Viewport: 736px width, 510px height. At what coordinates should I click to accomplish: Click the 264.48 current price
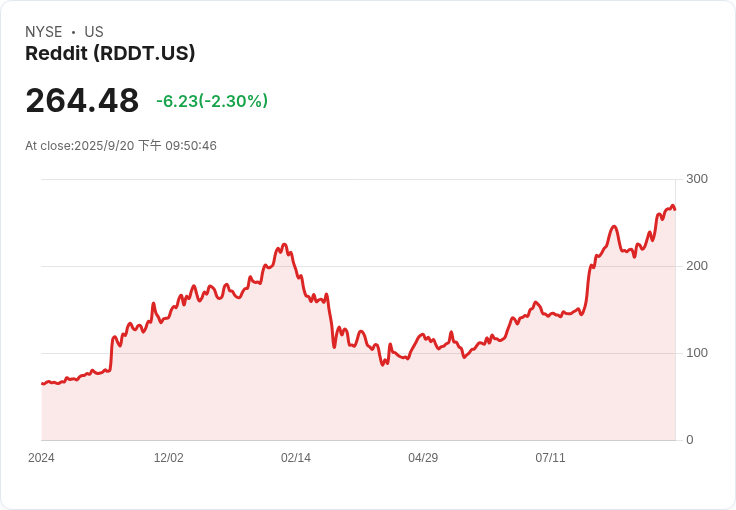click(x=82, y=101)
